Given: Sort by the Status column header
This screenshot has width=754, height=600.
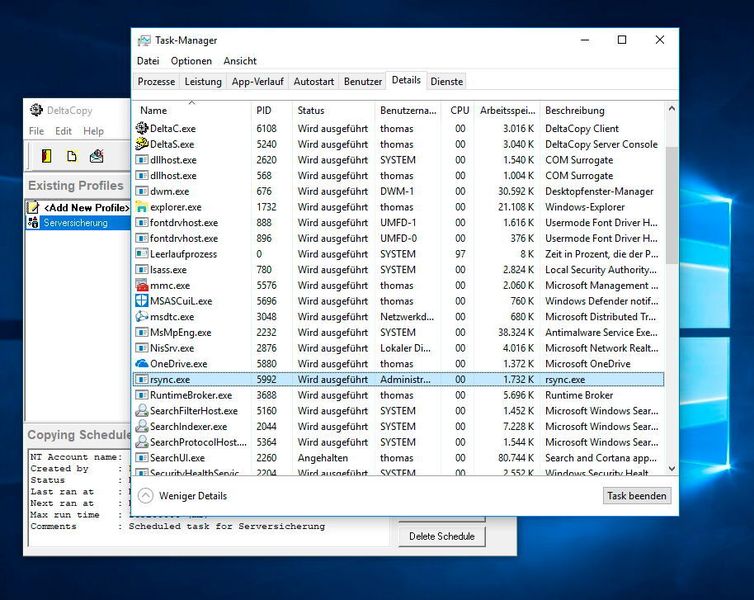Looking at the screenshot, I should tap(333, 111).
